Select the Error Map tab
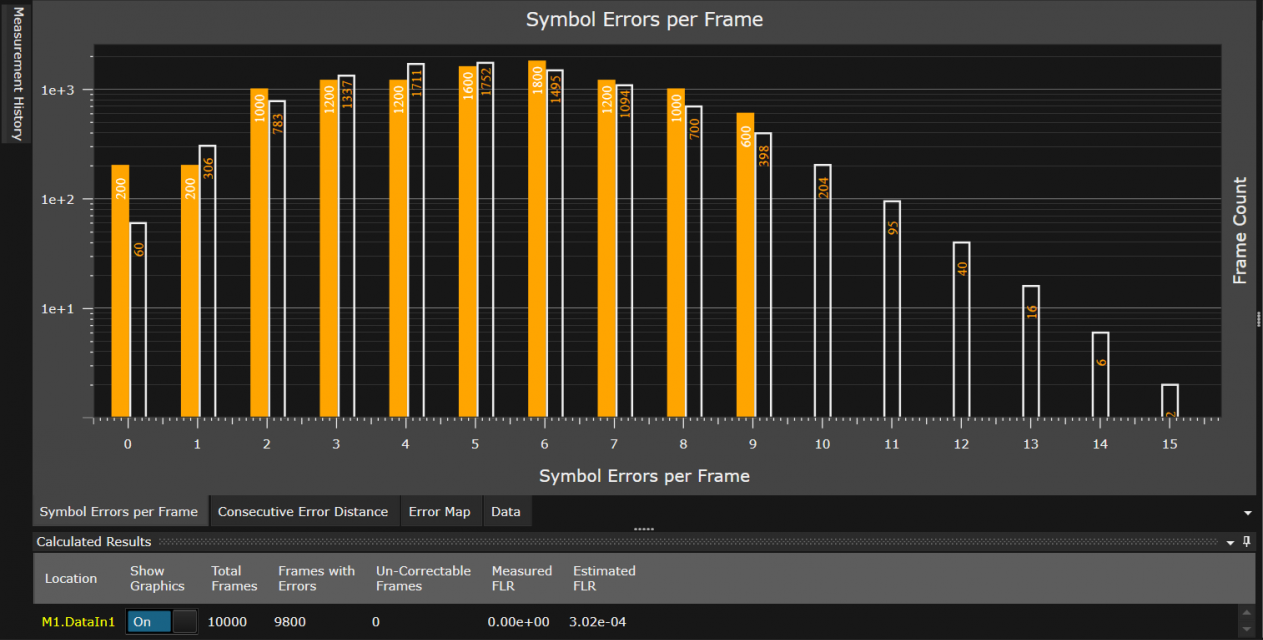This screenshot has height=640, width=1263. [x=439, y=511]
